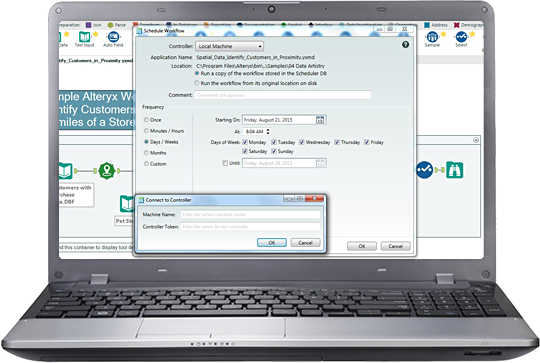Click the Application Name workflow file text
This screenshot has height=363, width=540.
256,57
